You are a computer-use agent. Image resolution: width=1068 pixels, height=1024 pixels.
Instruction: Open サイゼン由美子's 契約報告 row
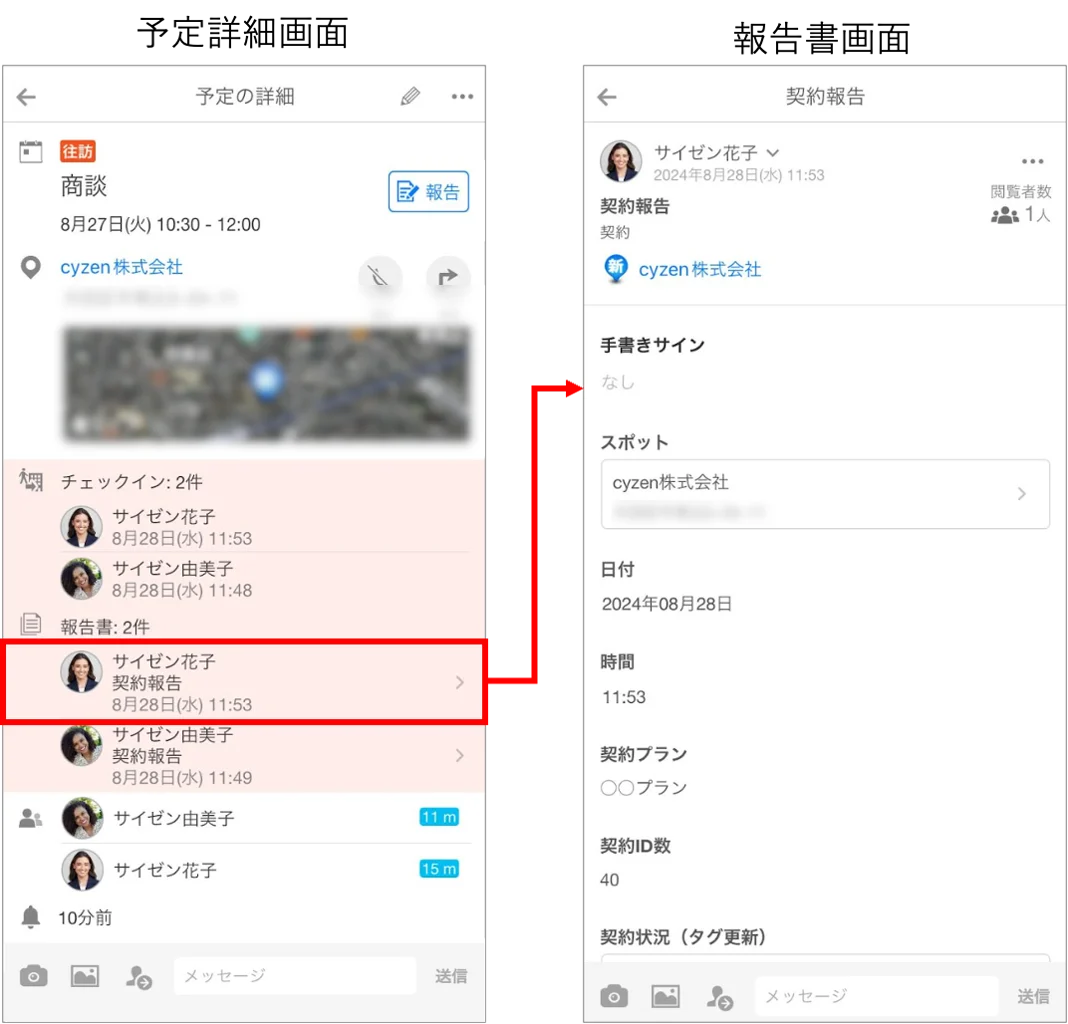245,756
